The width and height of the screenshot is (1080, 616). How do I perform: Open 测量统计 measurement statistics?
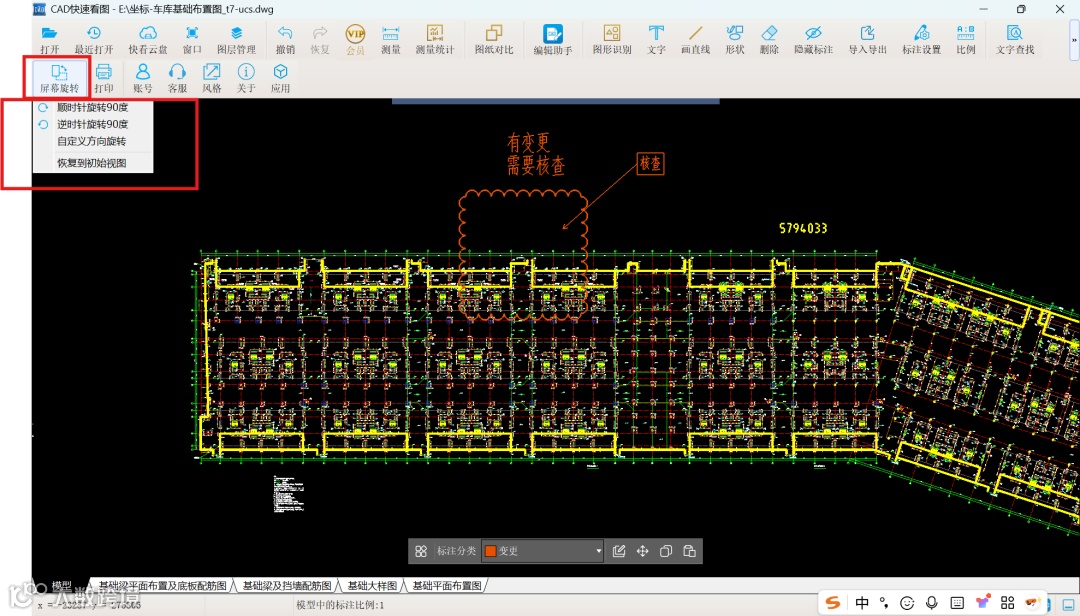tap(435, 39)
